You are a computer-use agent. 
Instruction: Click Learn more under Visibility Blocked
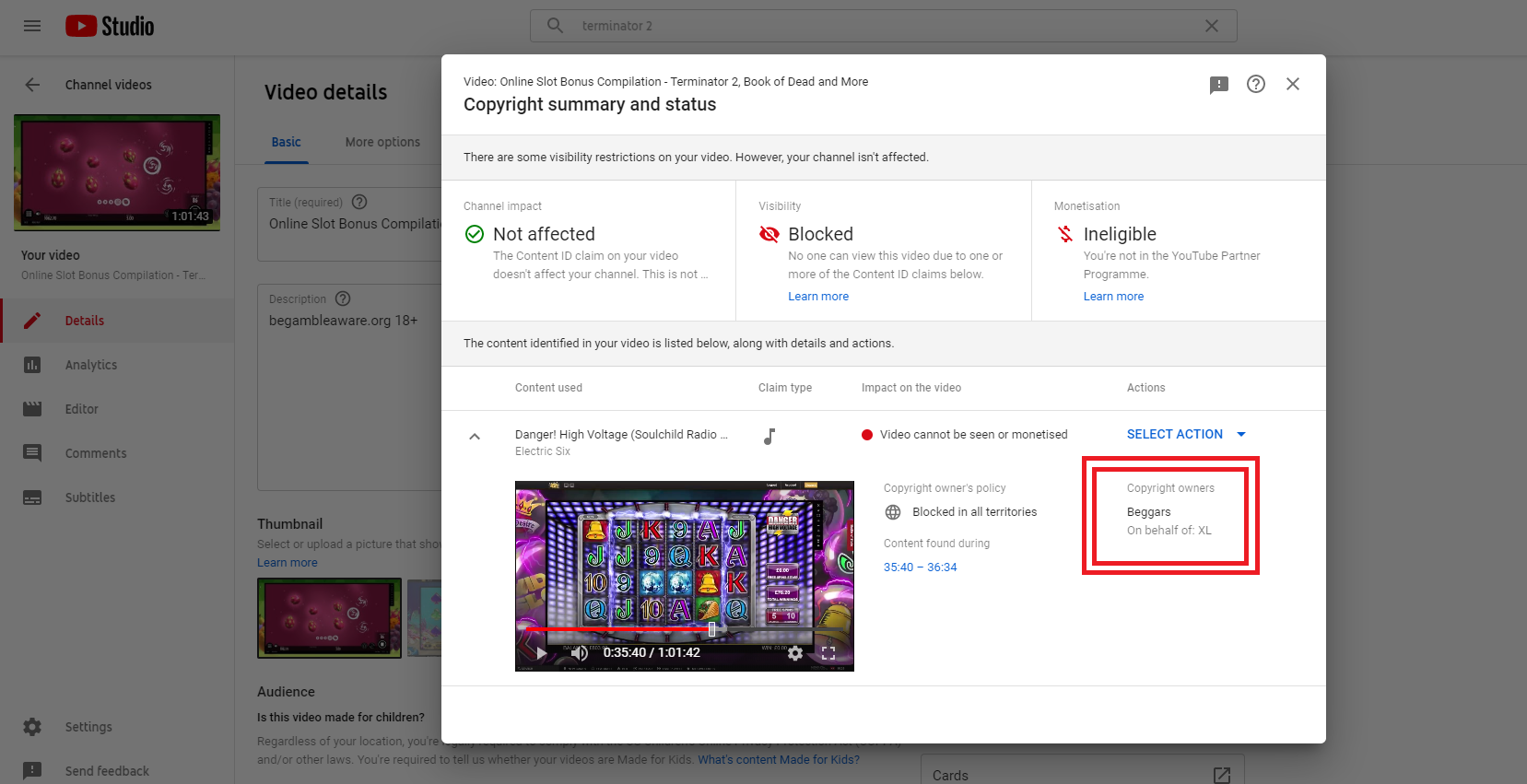818,297
